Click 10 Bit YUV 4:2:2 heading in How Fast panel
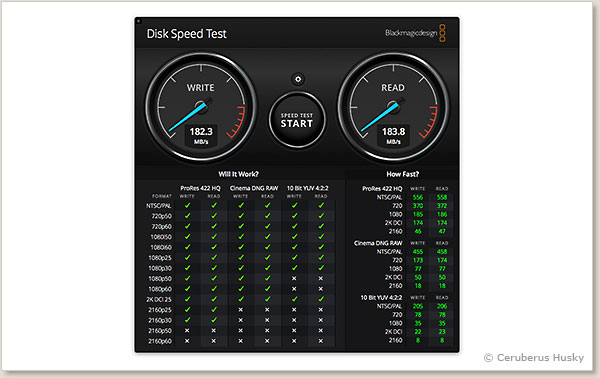Image resolution: width=600 pixels, height=378 pixels. coord(381,297)
